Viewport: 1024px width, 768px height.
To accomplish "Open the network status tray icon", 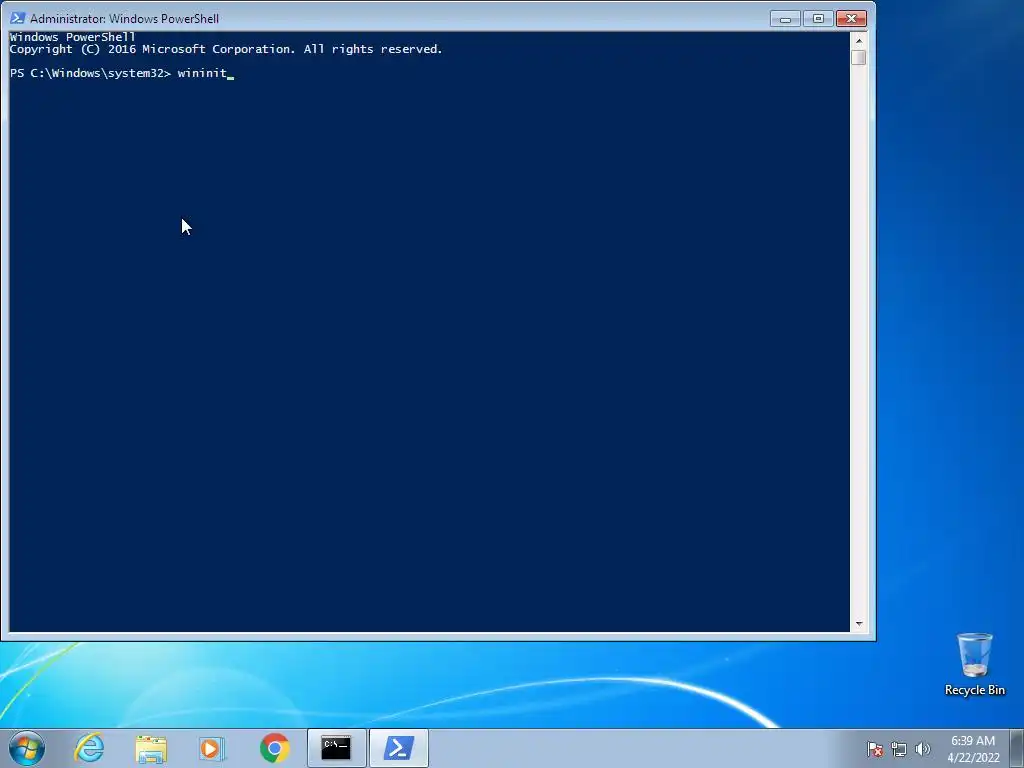I will 899,749.
